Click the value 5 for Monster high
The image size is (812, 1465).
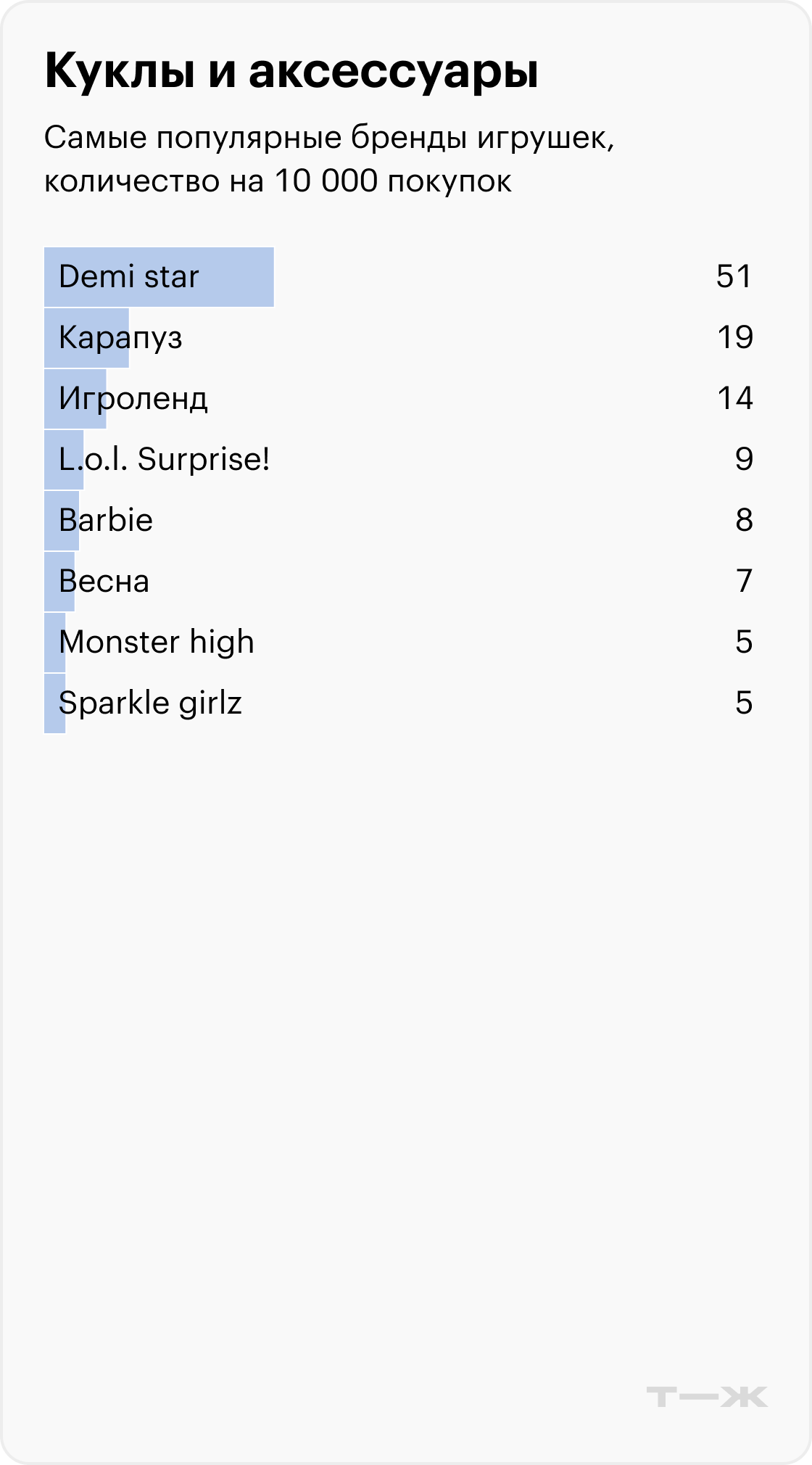tap(744, 643)
